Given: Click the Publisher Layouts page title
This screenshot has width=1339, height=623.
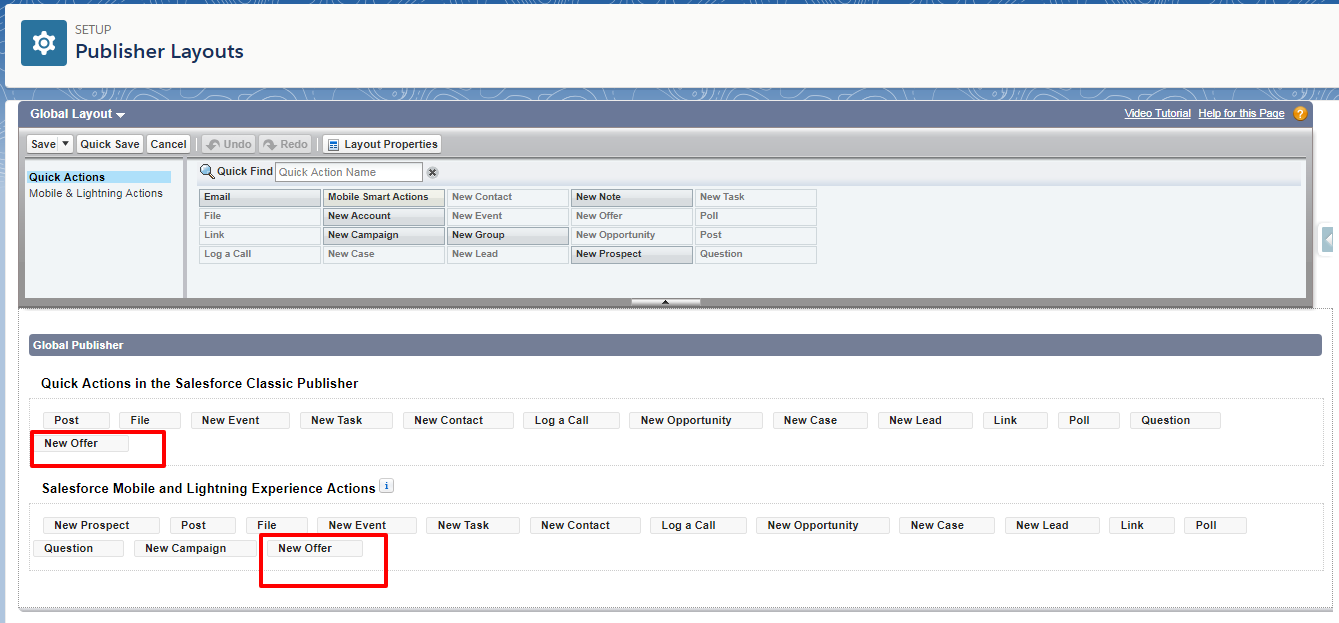Looking at the screenshot, I should coord(159,51).
